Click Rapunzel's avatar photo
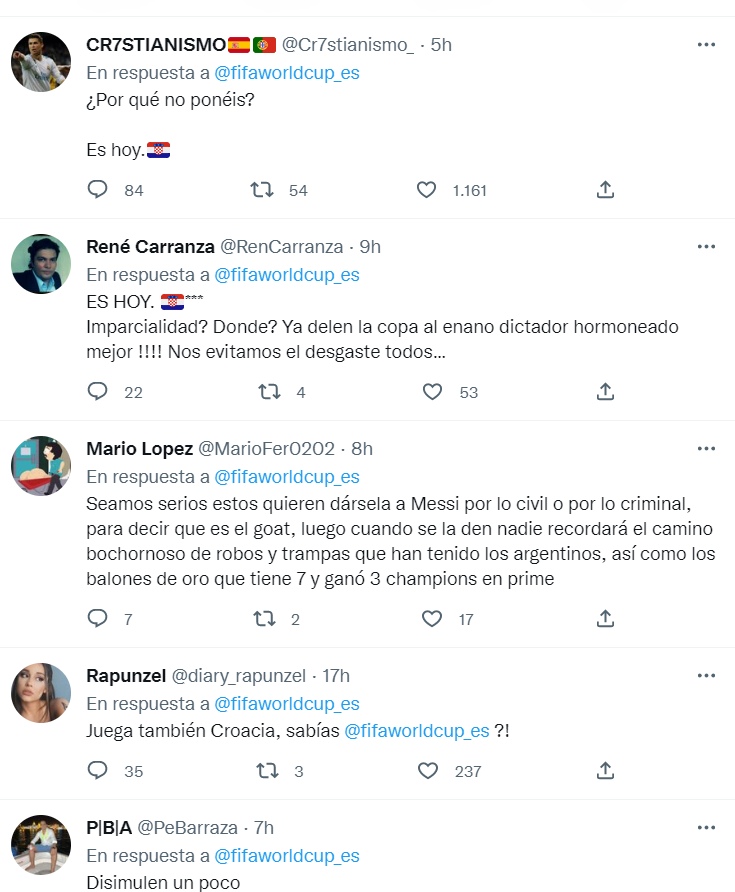 click(41, 693)
